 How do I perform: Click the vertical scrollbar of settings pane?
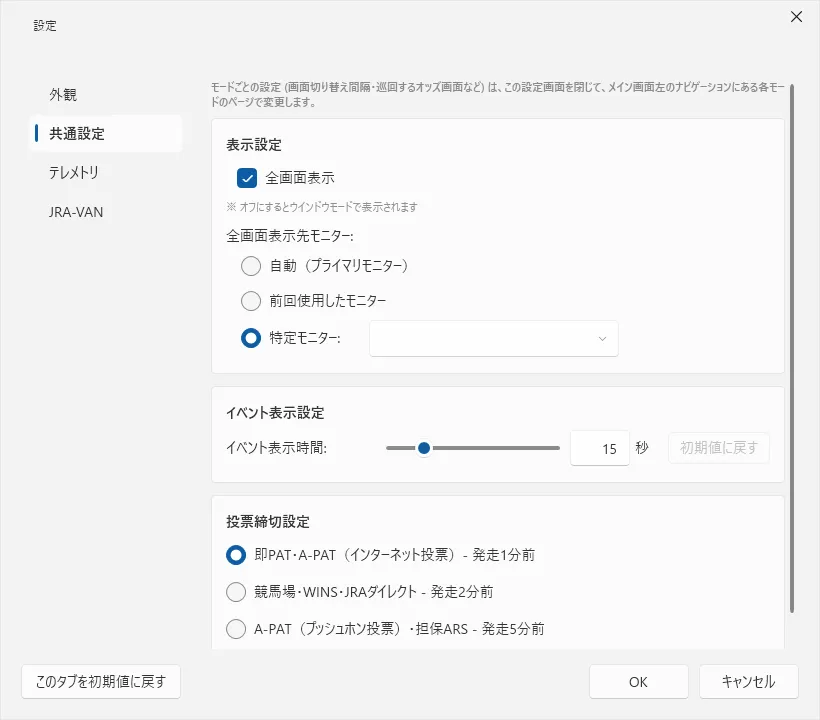pyautogui.click(x=792, y=348)
